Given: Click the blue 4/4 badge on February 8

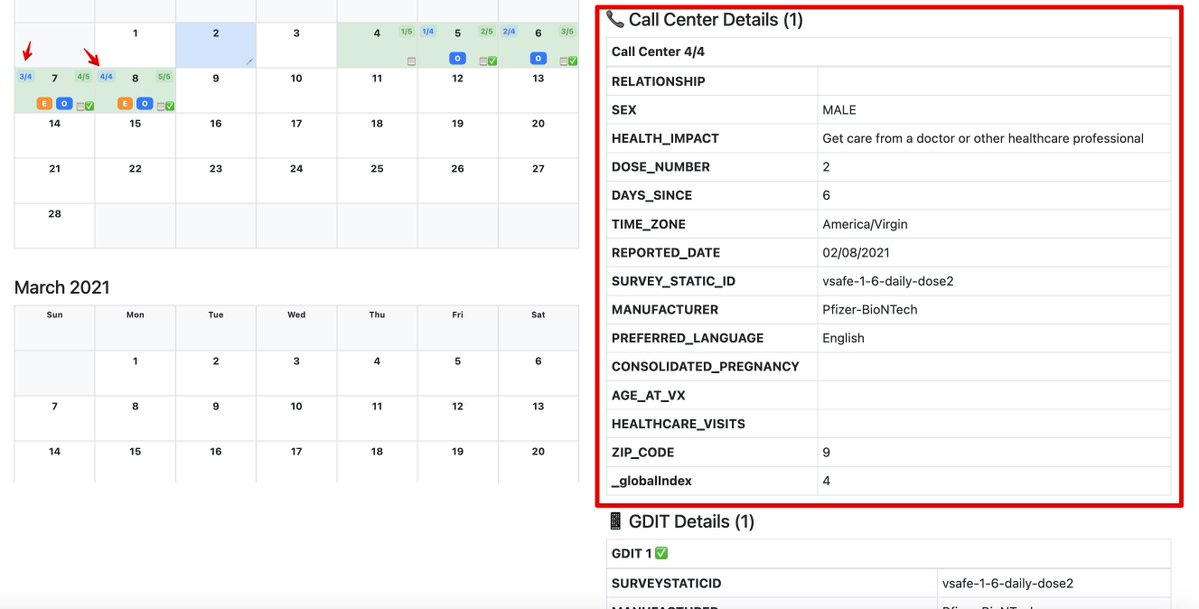Looking at the screenshot, I should [106, 77].
